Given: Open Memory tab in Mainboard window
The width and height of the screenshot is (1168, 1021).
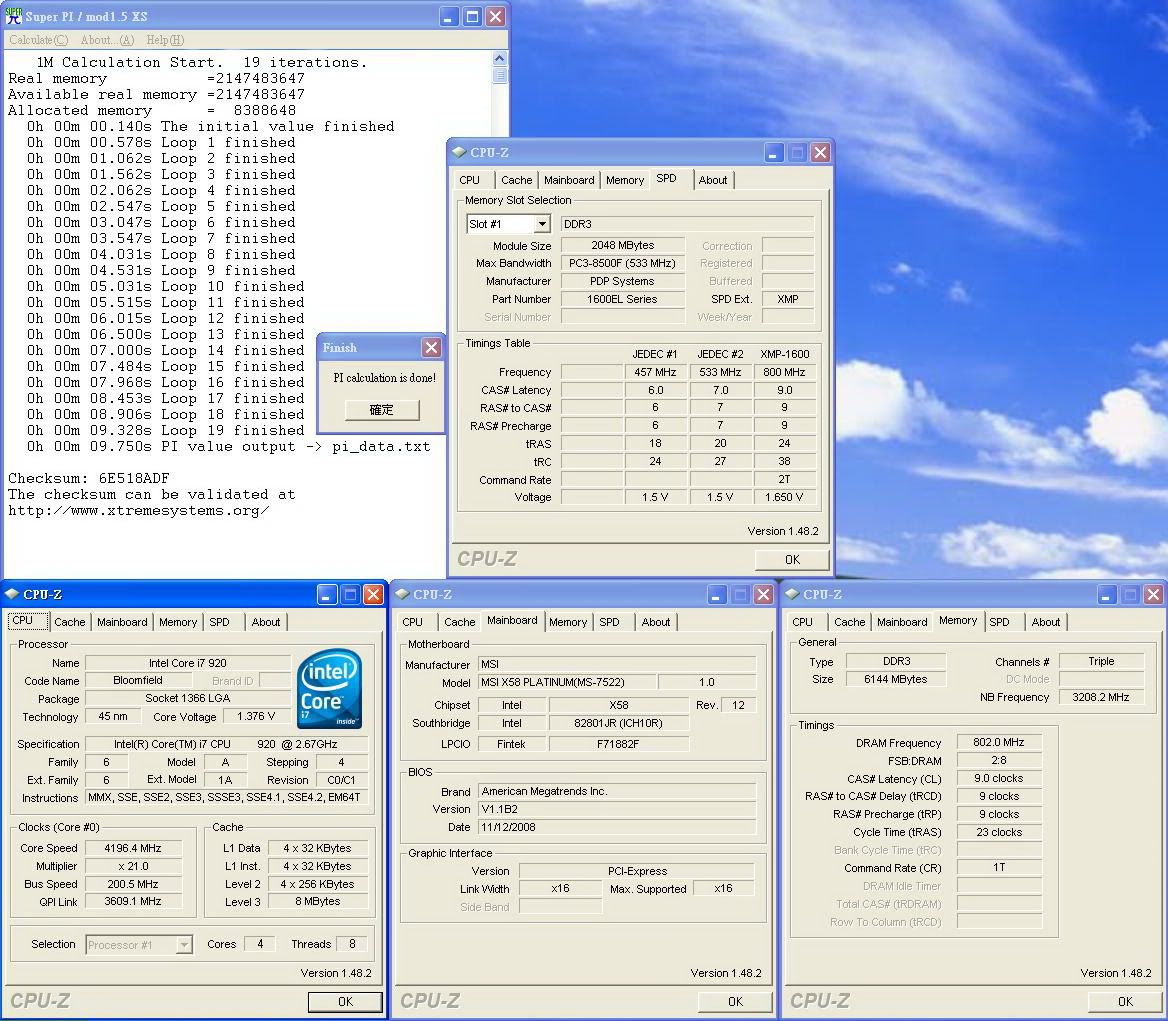Looking at the screenshot, I should coord(568,622).
